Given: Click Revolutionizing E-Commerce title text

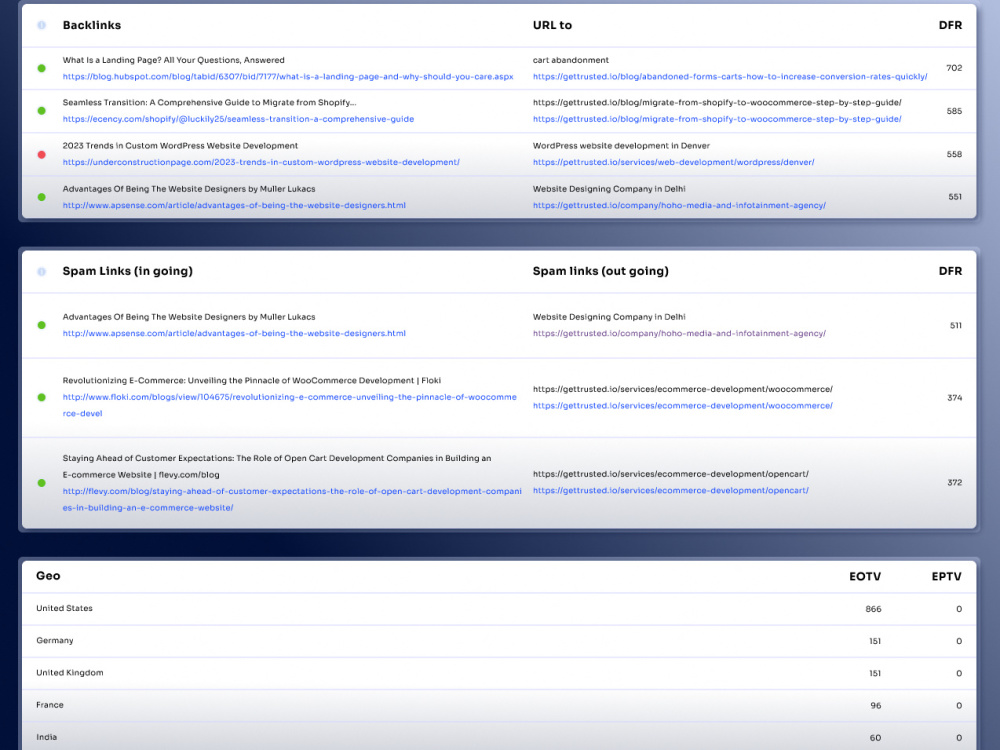Looking at the screenshot, I should point(251,380).
